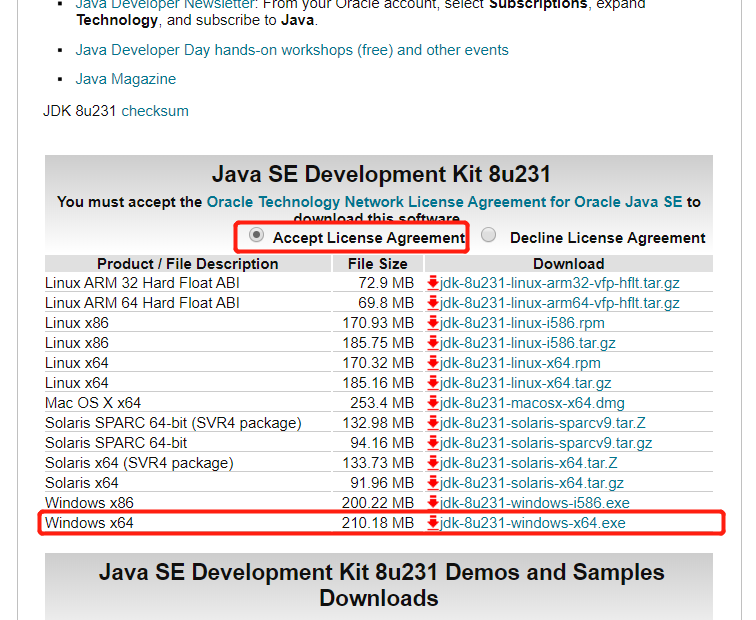This screenshot has width=756, height=620.
Task: Click the 200.22 MB file size cell
Action: [x=378, y=503]
